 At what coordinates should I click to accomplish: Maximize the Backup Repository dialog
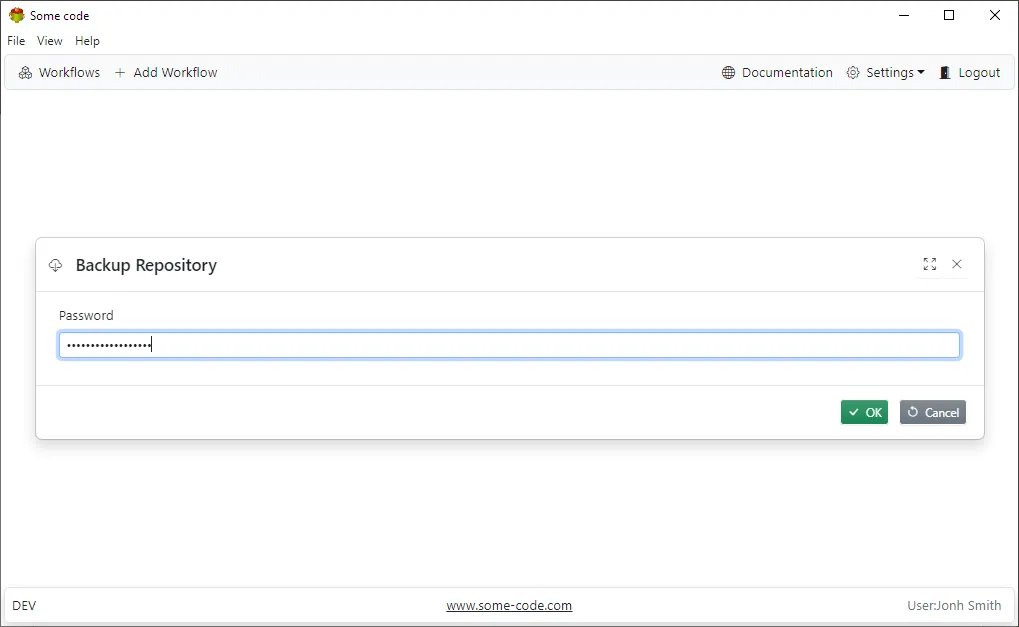pyautogui.click(x=930, y=264)
